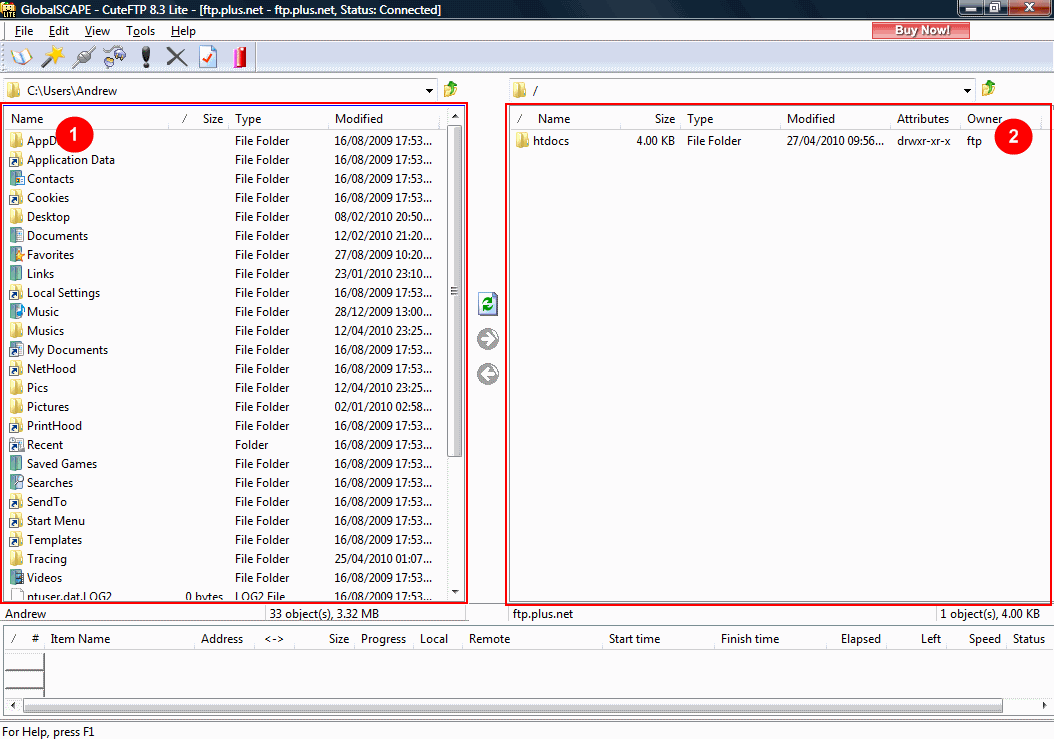The width and height of the screenshot is (1054, 739).
Task: Click local list vertical scrollbar thumb
Action: click(x=455, y=290)
